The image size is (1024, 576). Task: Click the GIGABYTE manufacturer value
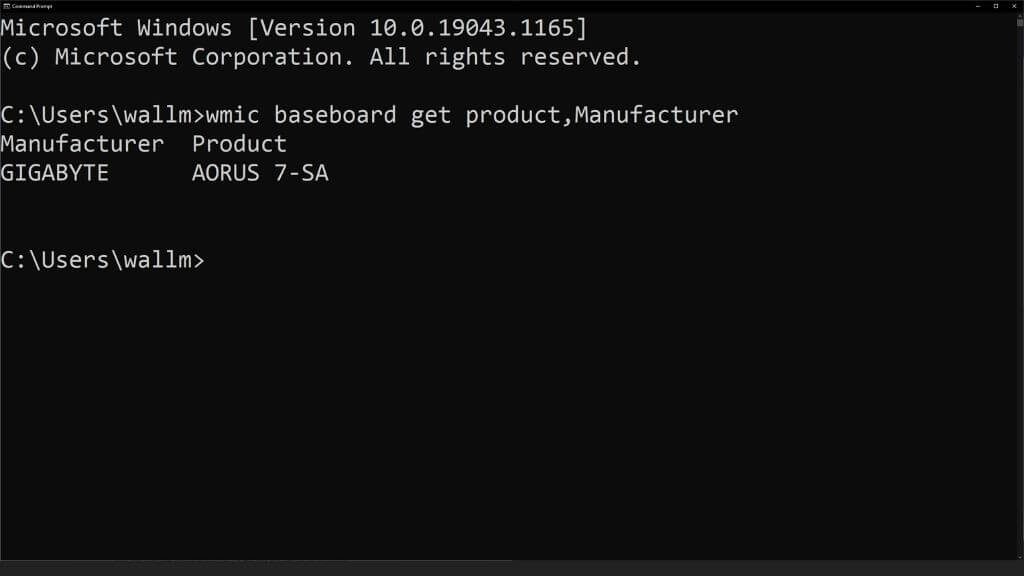coord(54,173)
